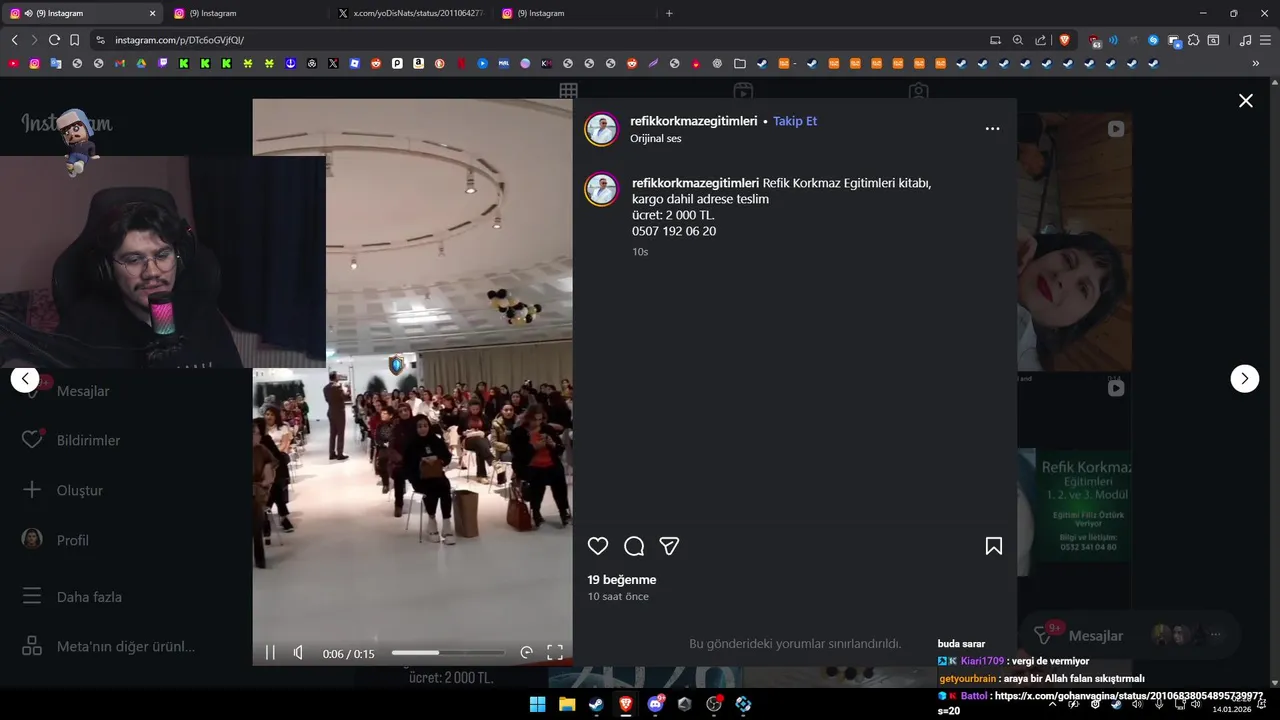Screen dimensions: 1280x720
Task: Open the Instagram bookmark icon
Action: pos(34,63)
